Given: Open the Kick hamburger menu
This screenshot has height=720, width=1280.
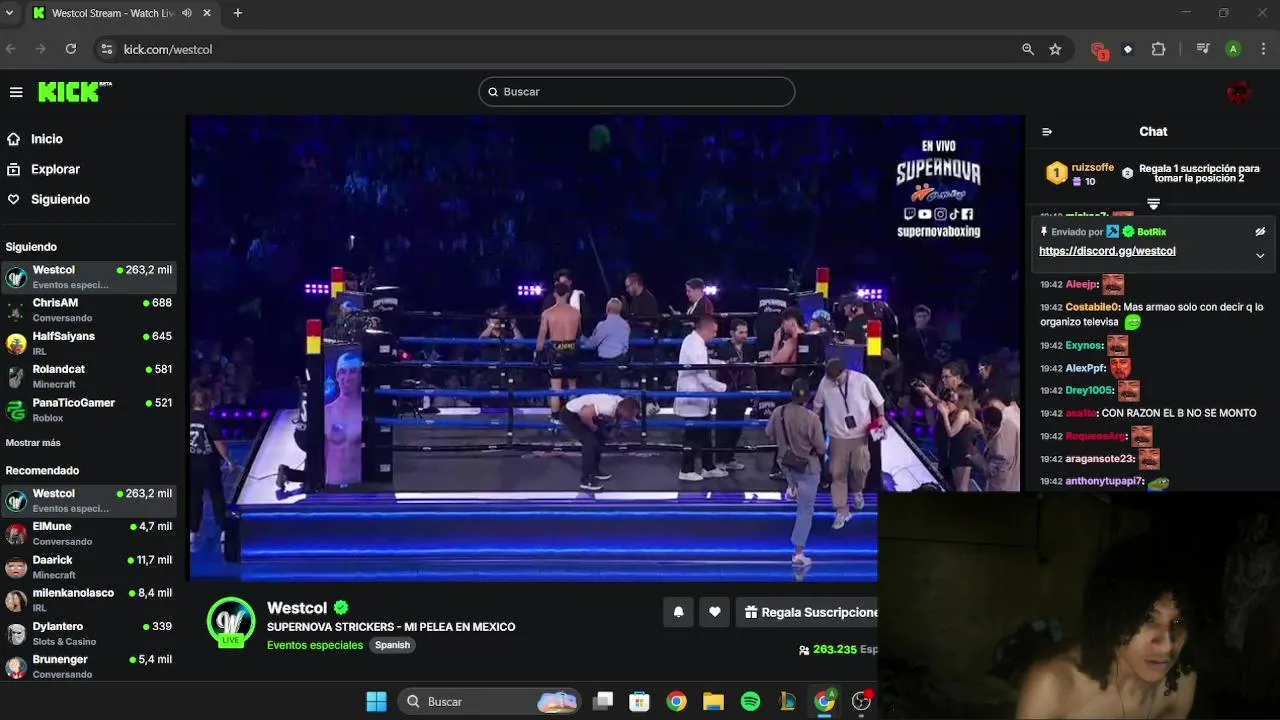Looking at the screenshot, I should coord(16,92).
